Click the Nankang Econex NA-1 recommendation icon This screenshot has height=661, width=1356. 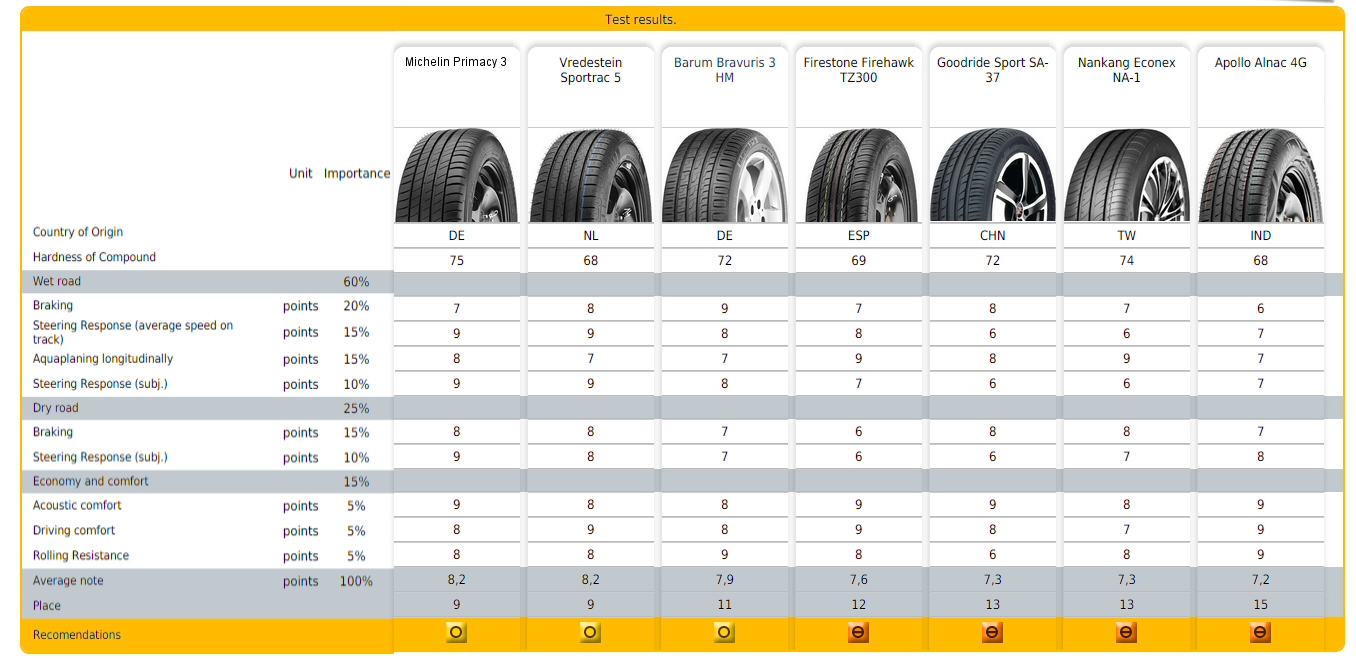[1126, 633]
